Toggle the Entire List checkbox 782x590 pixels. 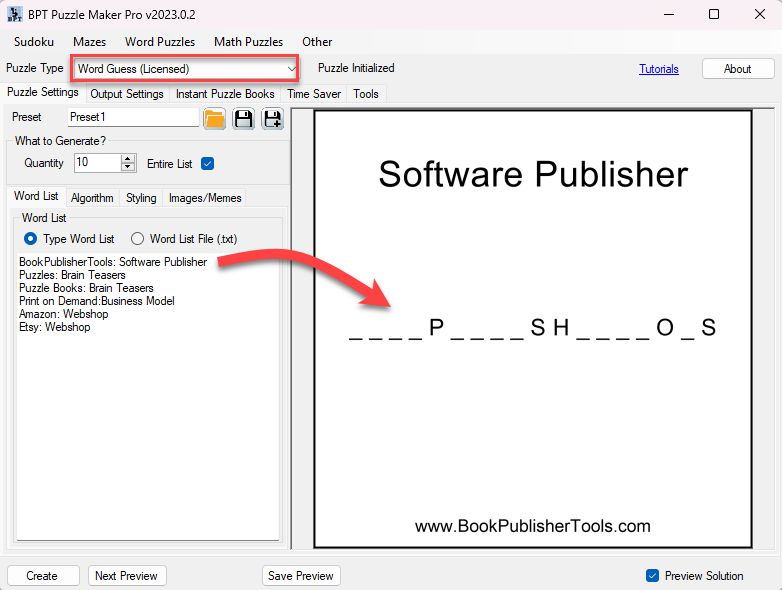(208, 163)
